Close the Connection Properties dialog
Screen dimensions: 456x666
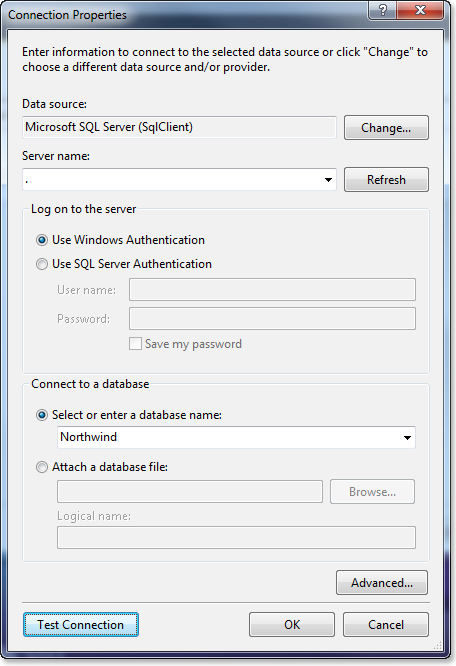(420, 10)
